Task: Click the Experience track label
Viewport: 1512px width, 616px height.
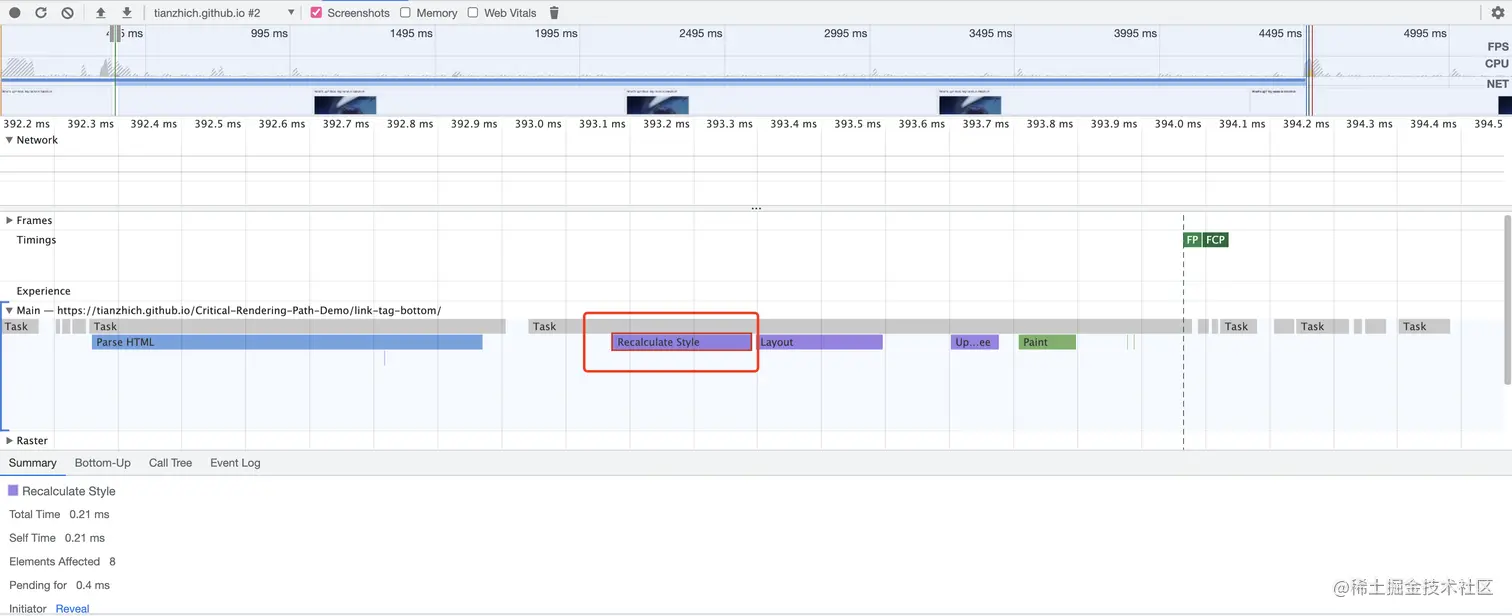Action: coord(43,291)
